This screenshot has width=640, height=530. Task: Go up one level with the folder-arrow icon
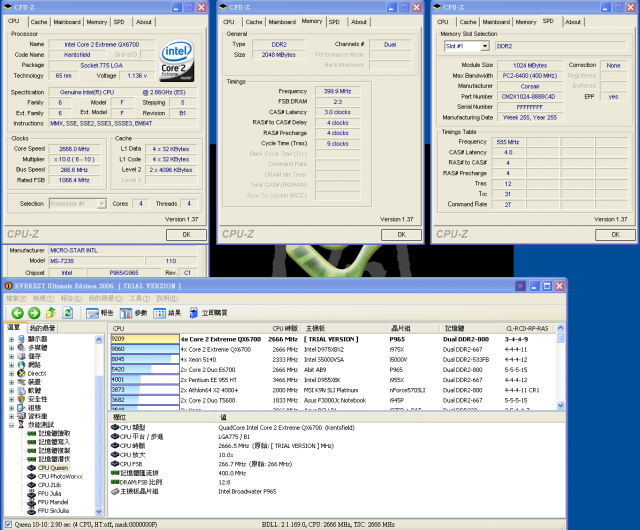tap(51, 313)
